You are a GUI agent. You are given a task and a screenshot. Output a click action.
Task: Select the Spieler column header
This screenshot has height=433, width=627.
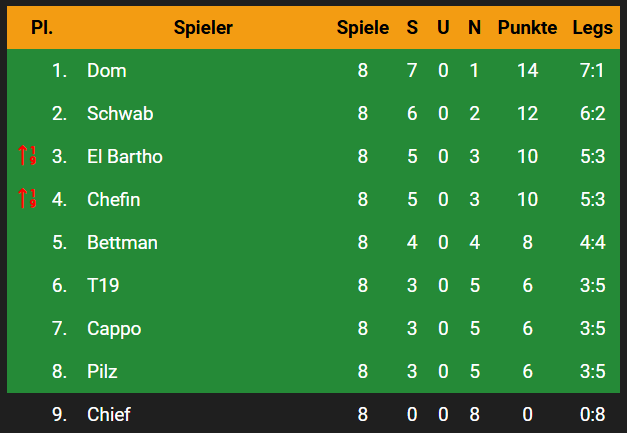pyautogui.click(x=203, y=28)
